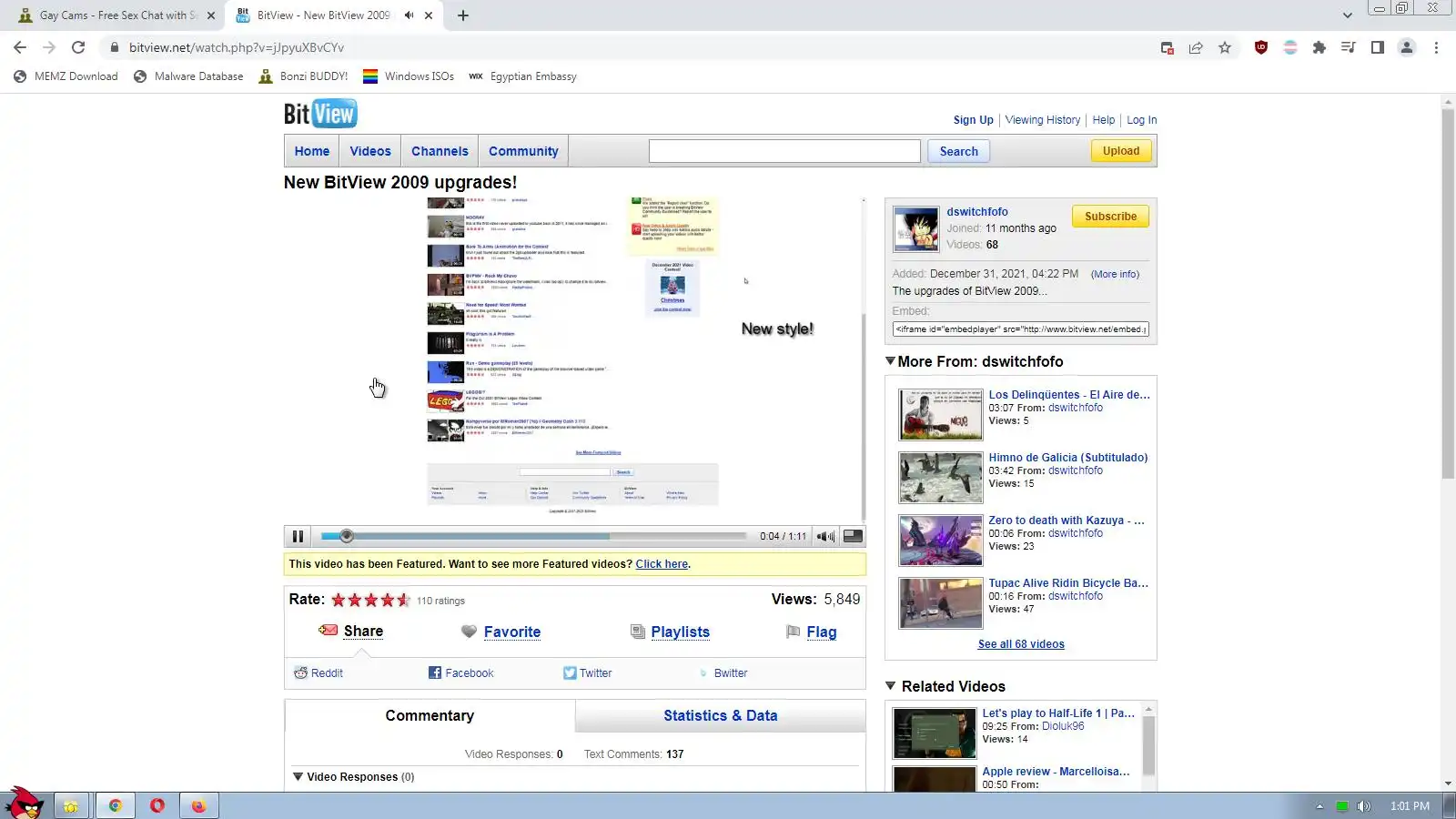Collapse the More From dswitchfofo section
Image resolution: width=1456 pixels, height=819 pixels.
pos(891,361)
